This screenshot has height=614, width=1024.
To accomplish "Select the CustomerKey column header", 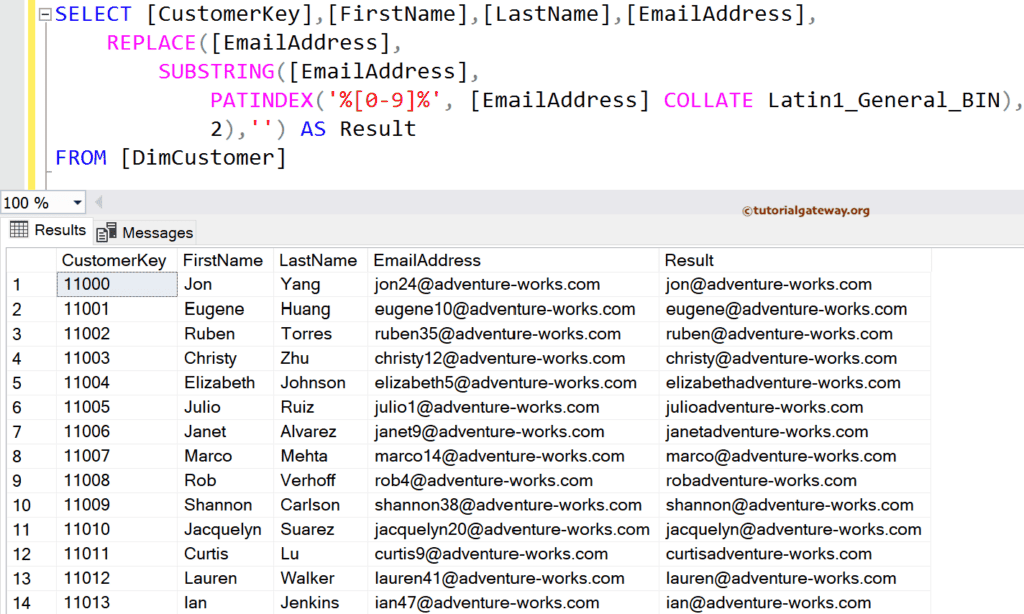I will tap(113, 260).
